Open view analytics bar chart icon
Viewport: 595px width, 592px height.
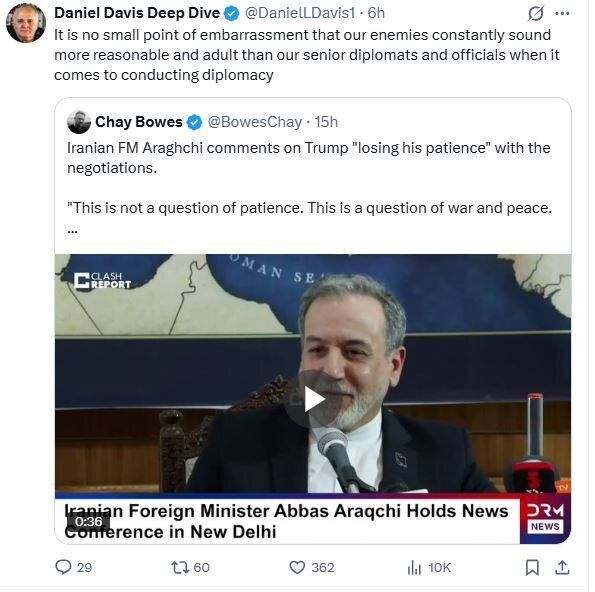(x=414, y=568)
